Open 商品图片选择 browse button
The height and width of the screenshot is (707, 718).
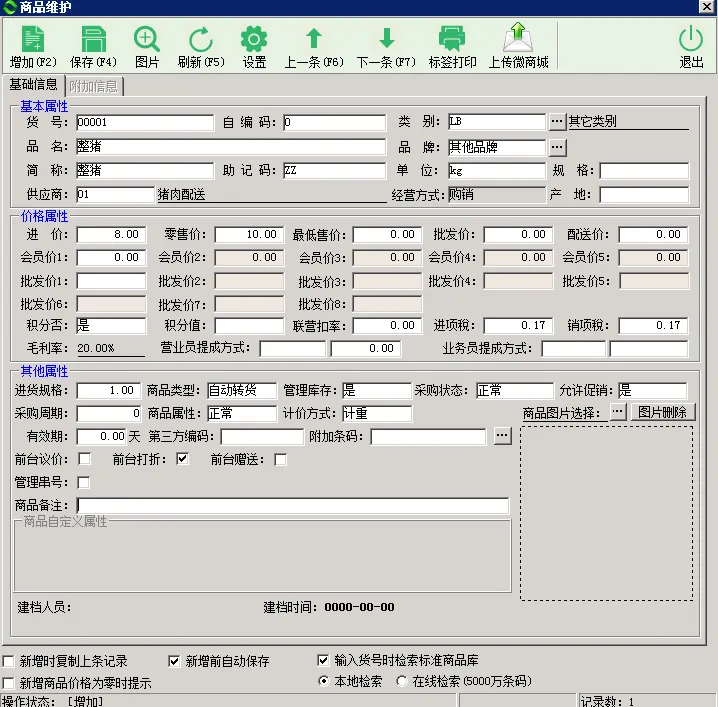click(x=618, y=412)
